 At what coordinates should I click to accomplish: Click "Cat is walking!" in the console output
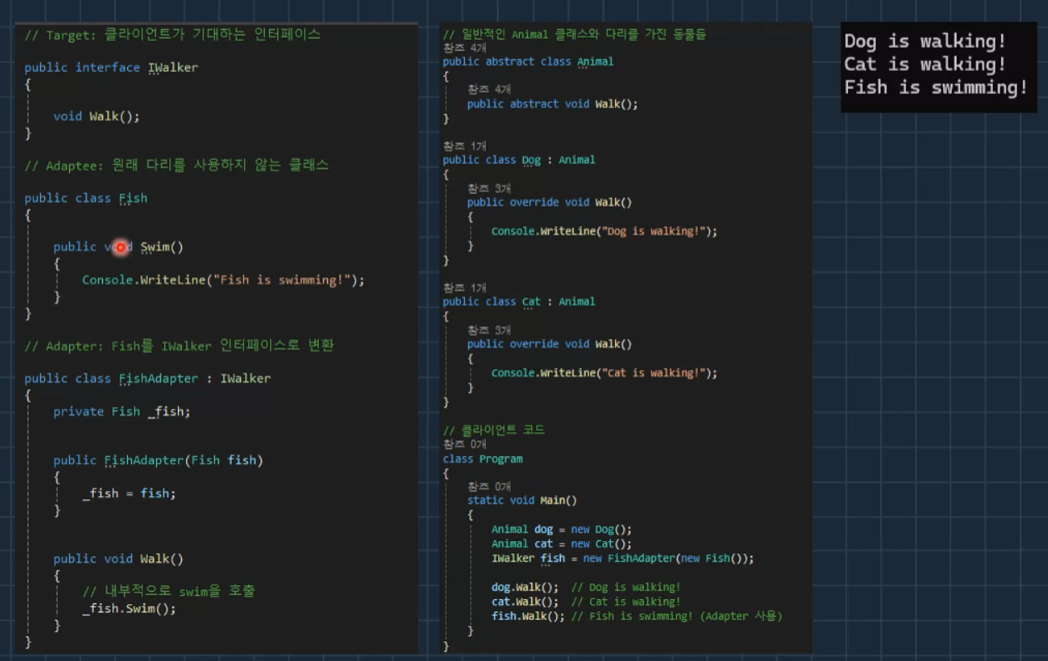pos(925,65)
